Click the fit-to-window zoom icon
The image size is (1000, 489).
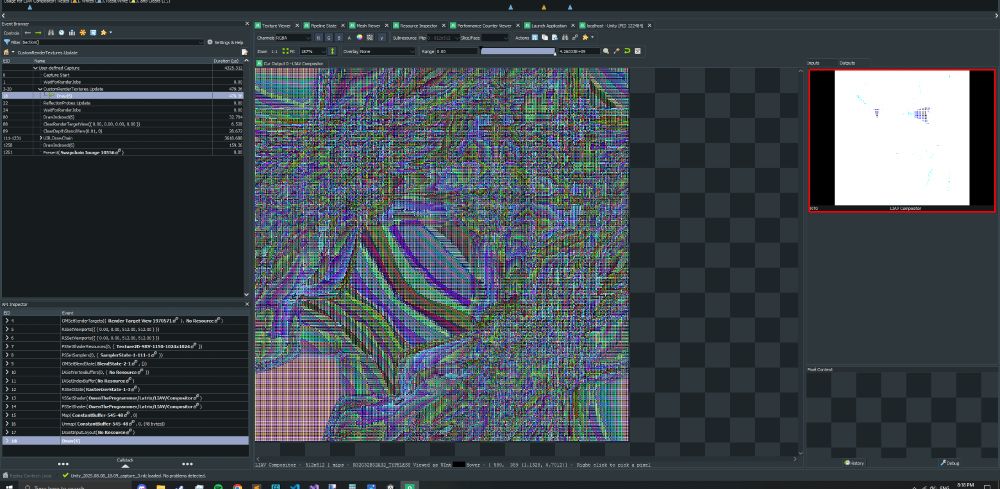coord(286,51)
